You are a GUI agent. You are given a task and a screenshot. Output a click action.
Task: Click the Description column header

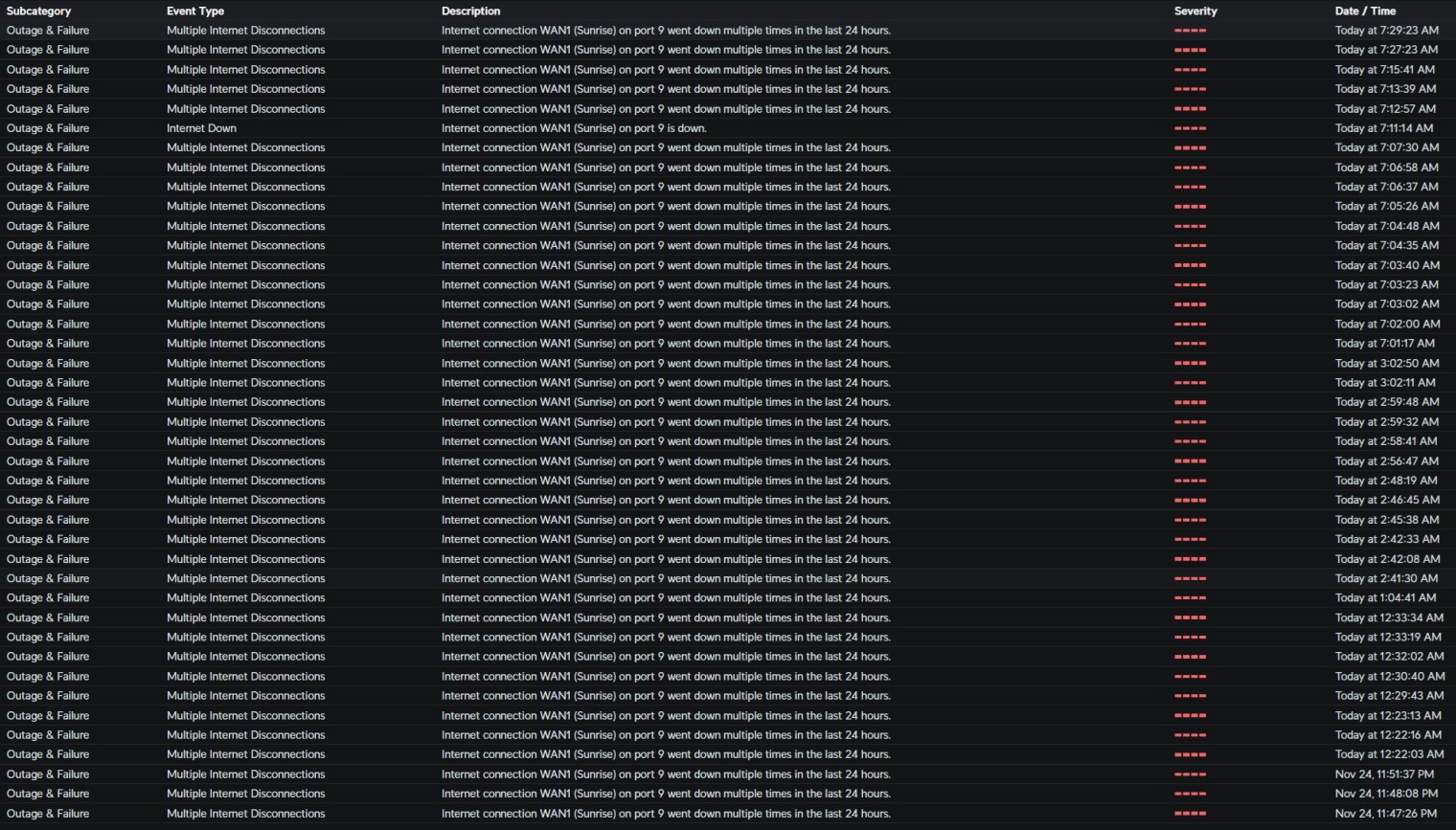click(x=470, y=11)
